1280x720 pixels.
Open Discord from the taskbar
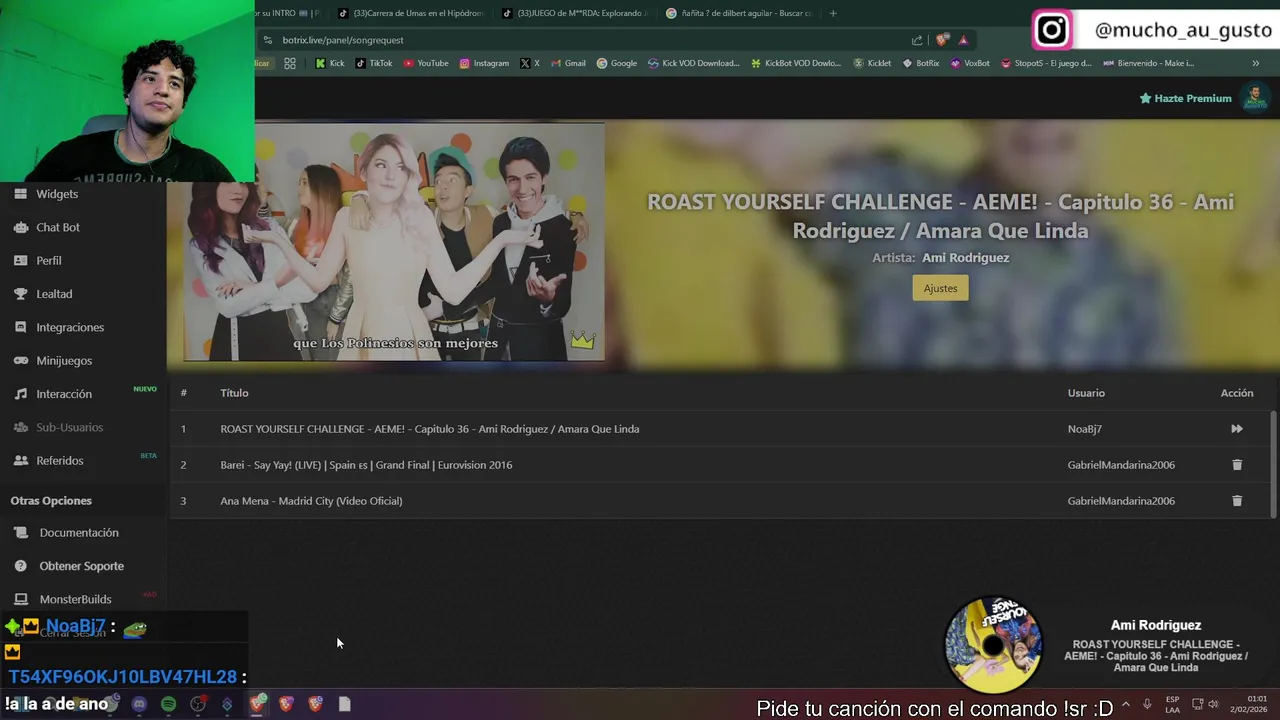(x=139, y=704)
